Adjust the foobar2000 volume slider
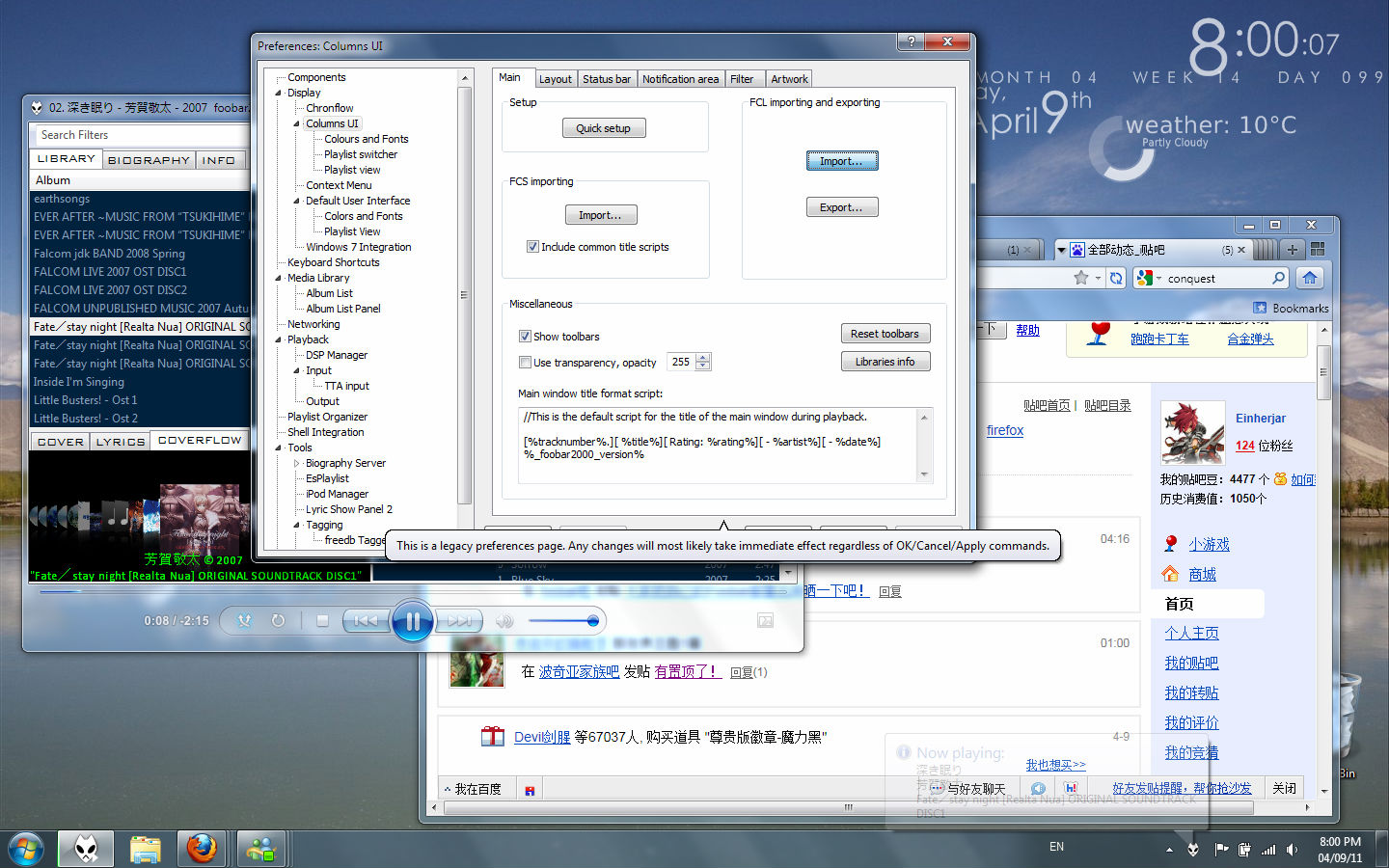 (563, 621)
